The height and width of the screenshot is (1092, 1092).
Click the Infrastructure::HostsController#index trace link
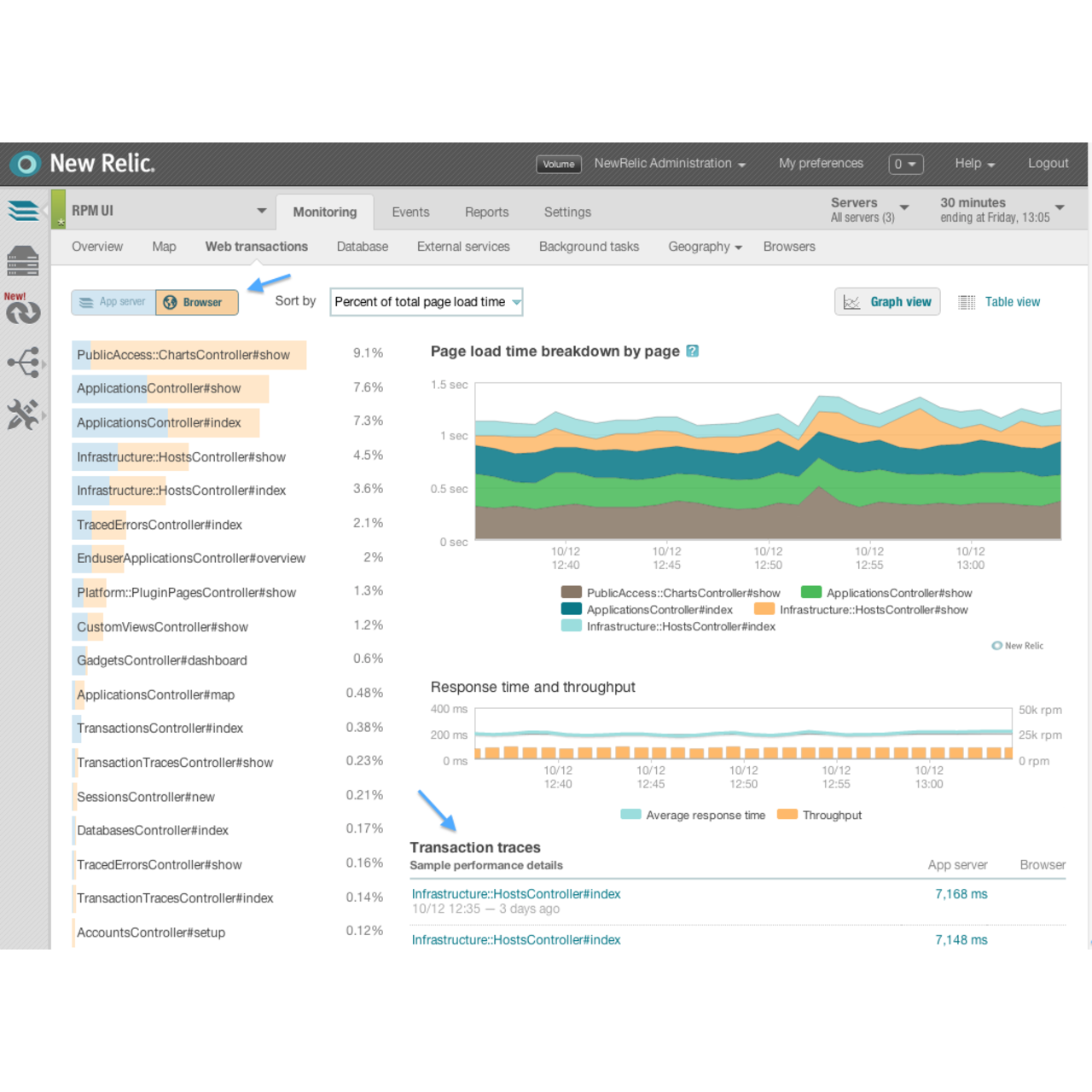515,893
